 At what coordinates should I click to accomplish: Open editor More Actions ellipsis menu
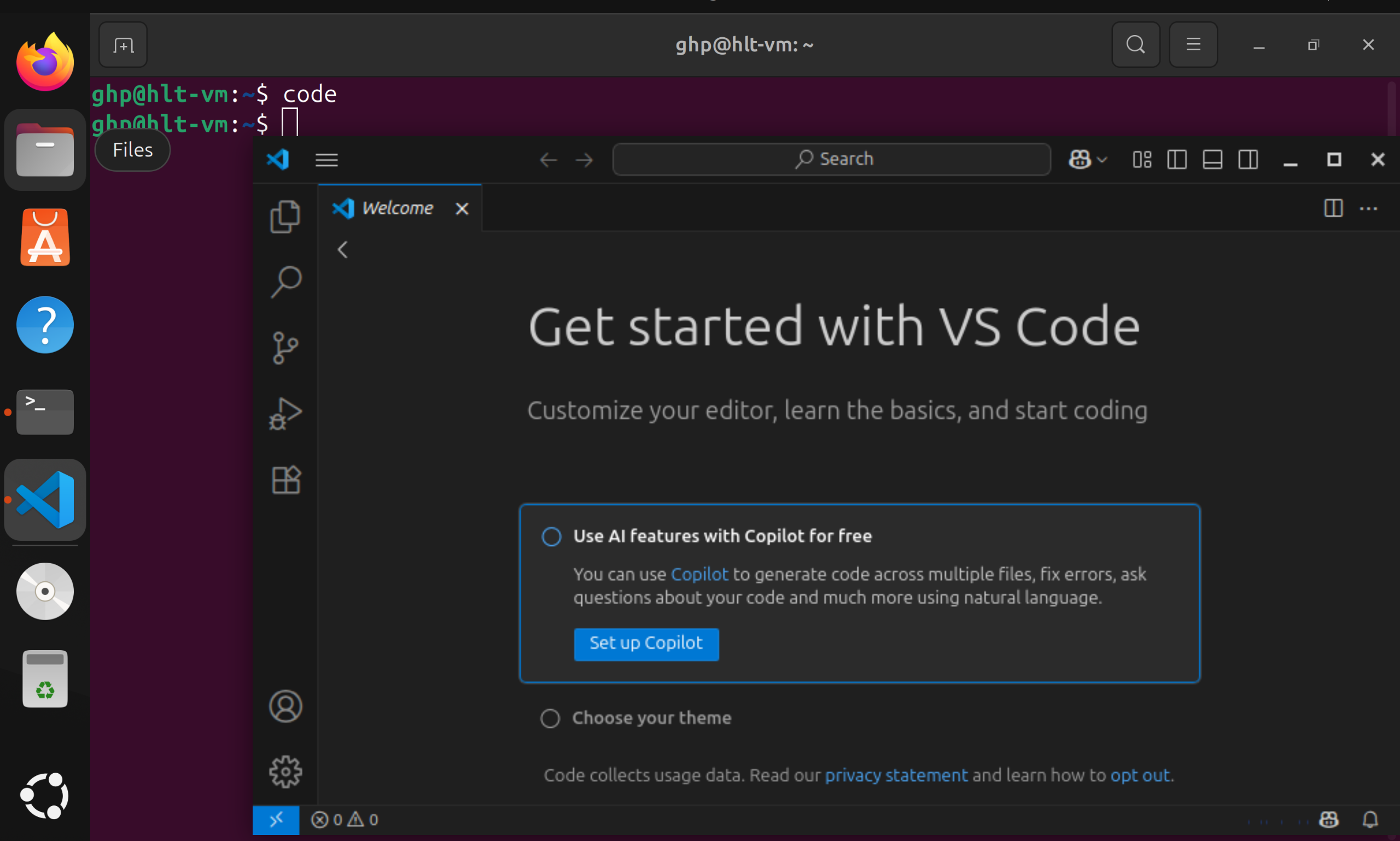[1368, 208]
